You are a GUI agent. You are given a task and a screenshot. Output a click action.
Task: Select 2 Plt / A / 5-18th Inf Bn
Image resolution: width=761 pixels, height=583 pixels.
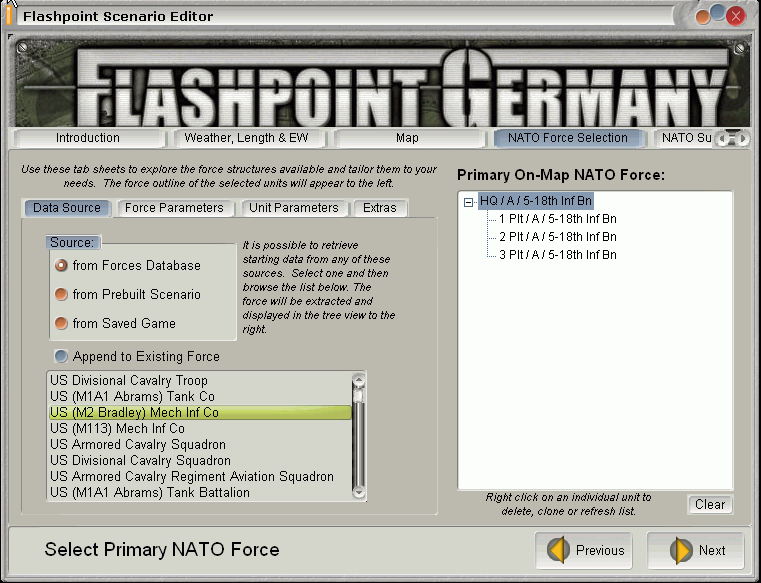[558, 237]
